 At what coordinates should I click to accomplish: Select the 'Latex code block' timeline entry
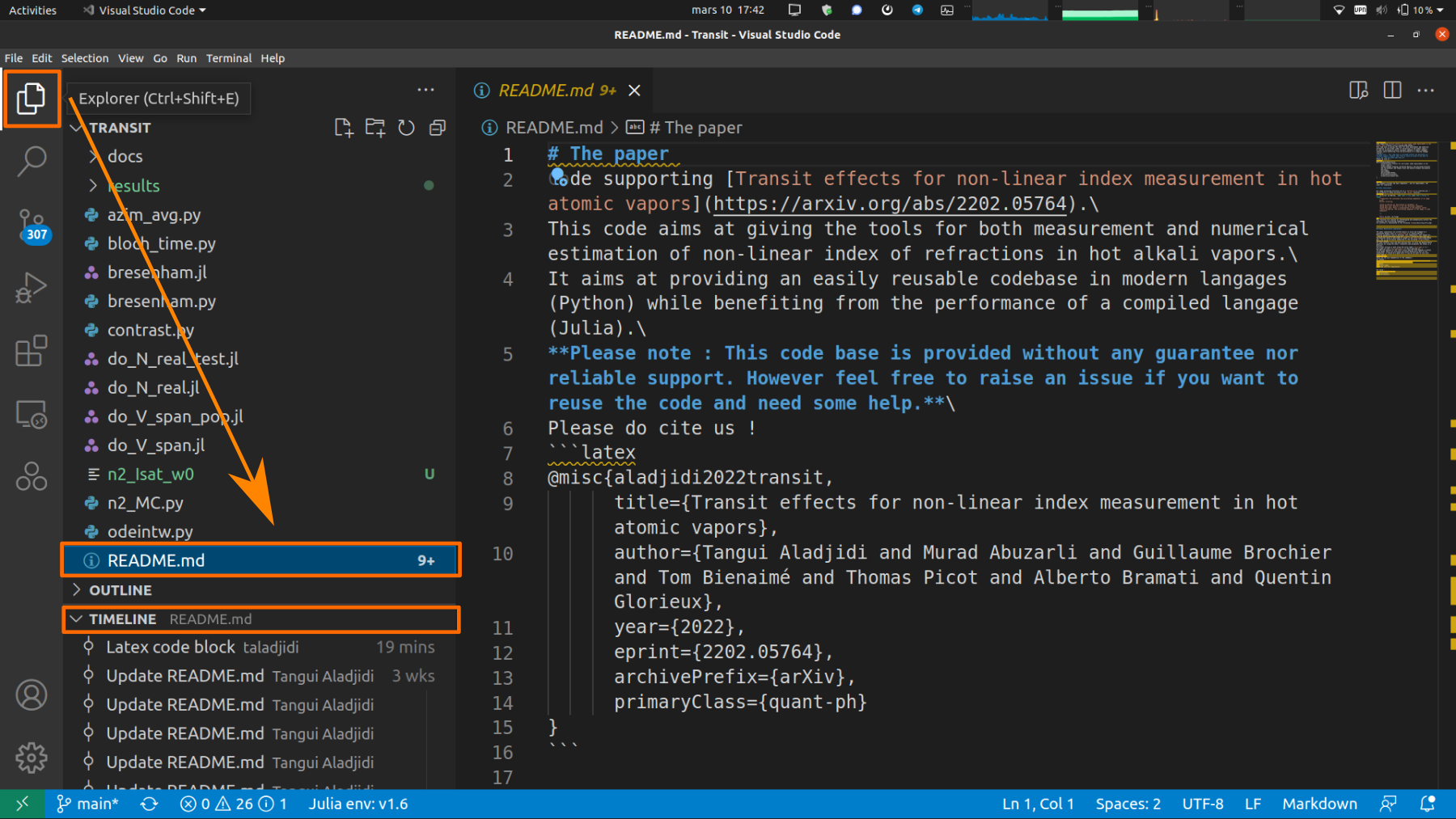pyautogui.click(x=171, y=648)
